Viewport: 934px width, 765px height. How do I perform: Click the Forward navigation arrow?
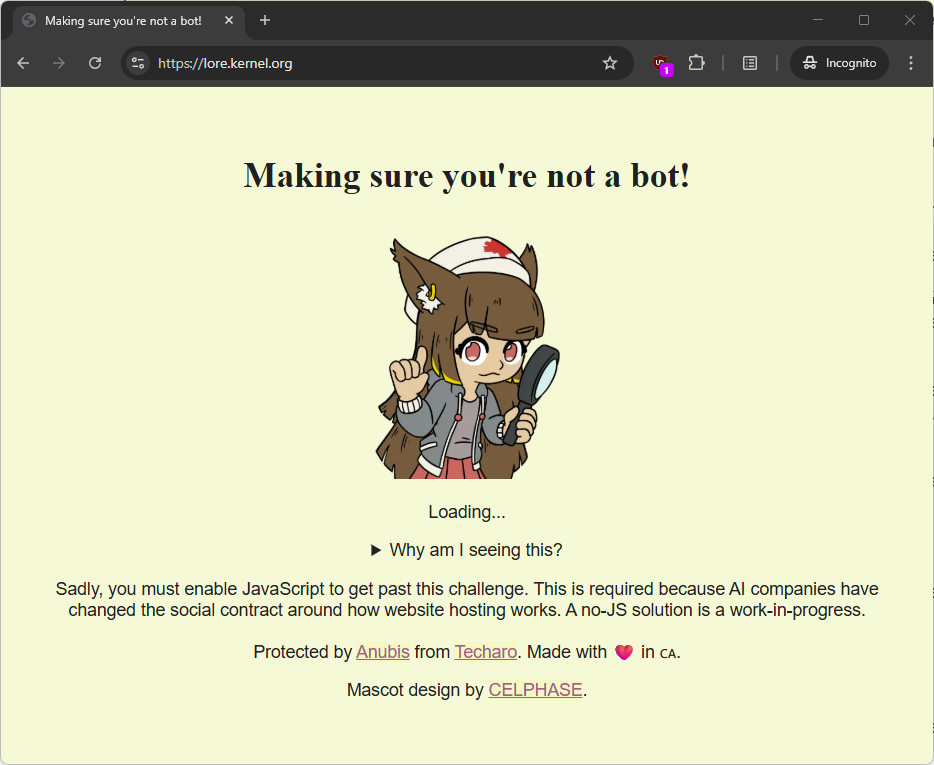(x=59, y=63)
